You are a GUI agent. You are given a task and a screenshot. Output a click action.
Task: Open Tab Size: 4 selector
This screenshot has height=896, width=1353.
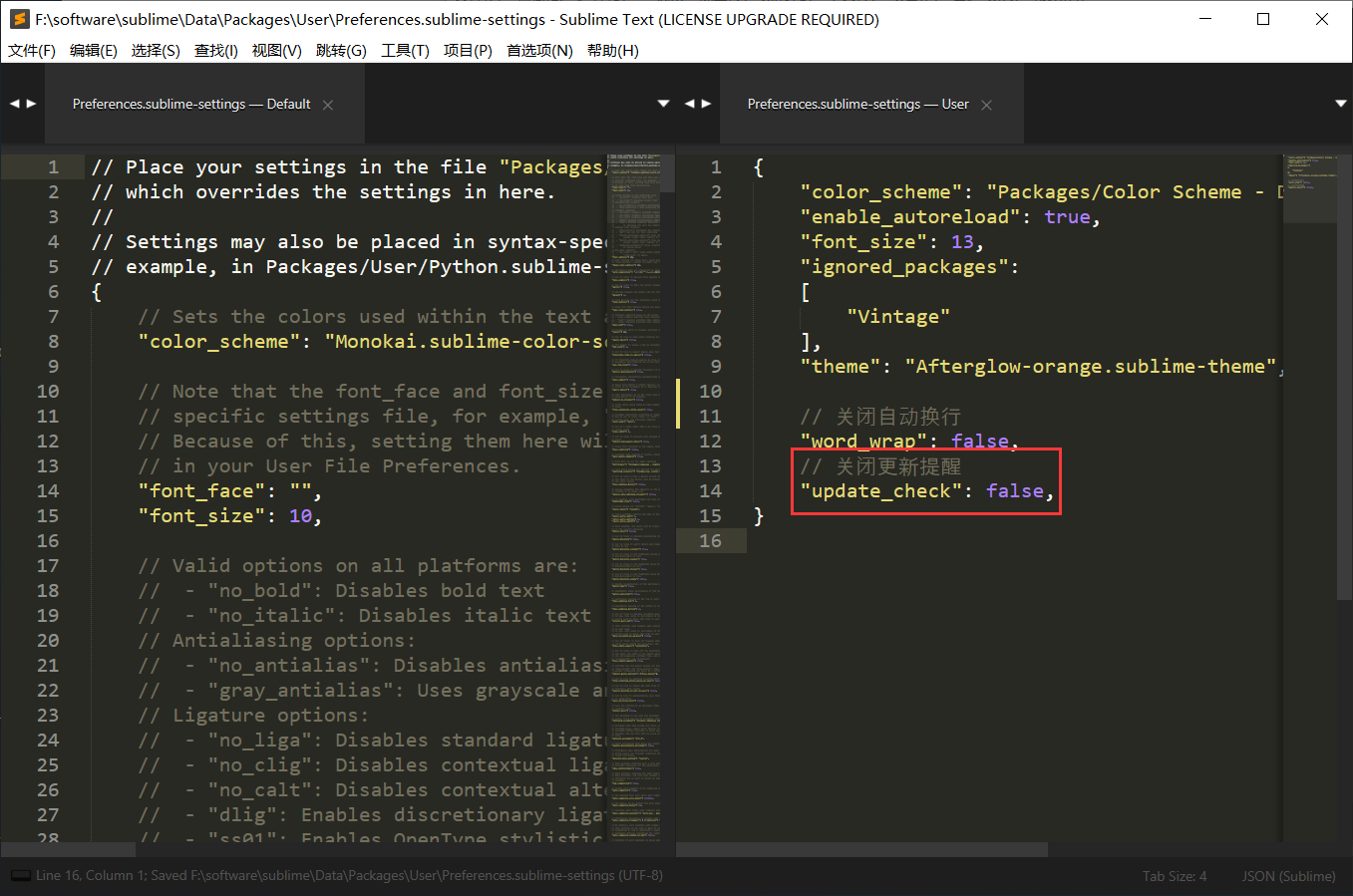coord(1175,876)
